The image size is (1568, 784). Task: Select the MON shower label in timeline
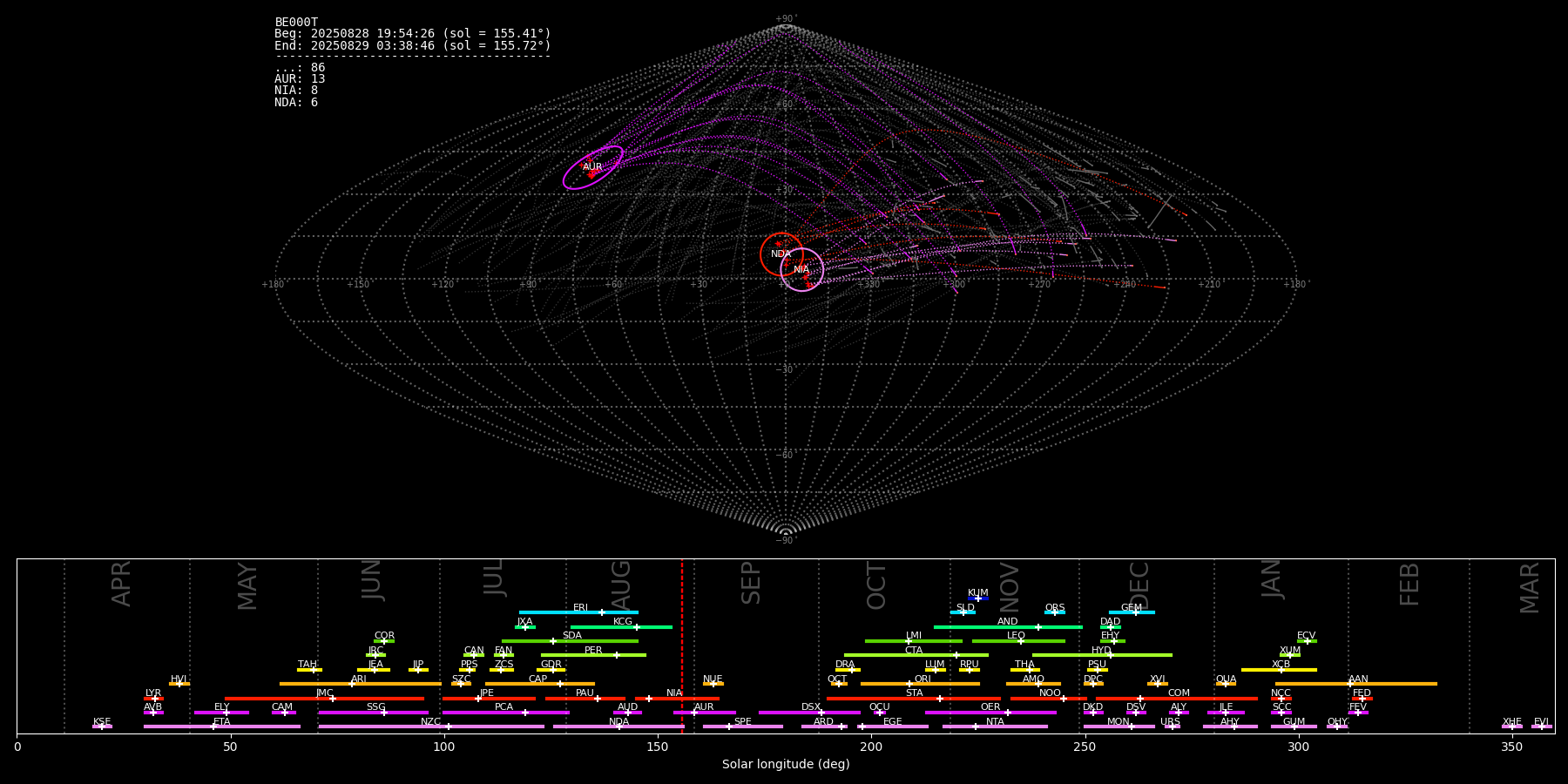tap(1119, 722)
